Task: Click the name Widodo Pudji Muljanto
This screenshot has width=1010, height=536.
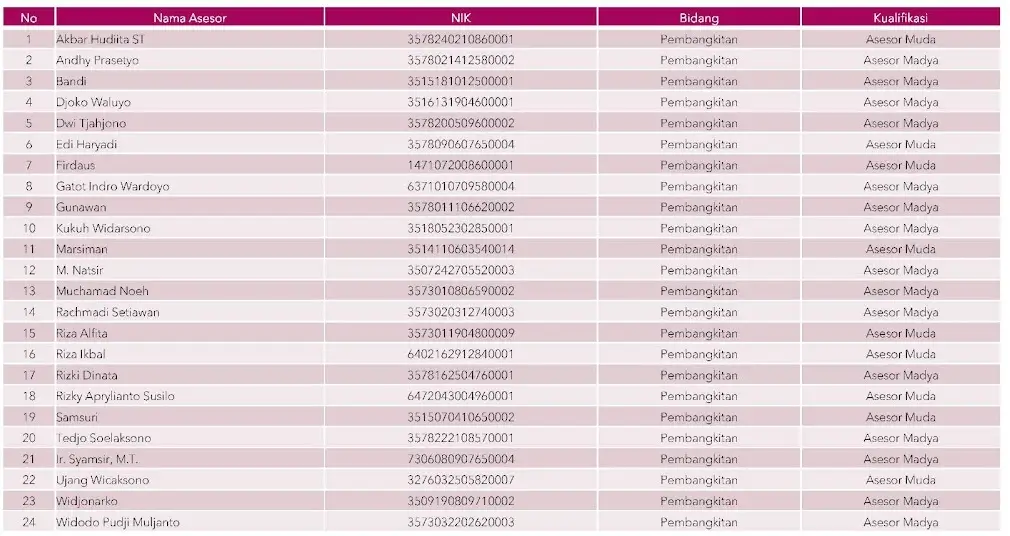Action: [117, 522]
